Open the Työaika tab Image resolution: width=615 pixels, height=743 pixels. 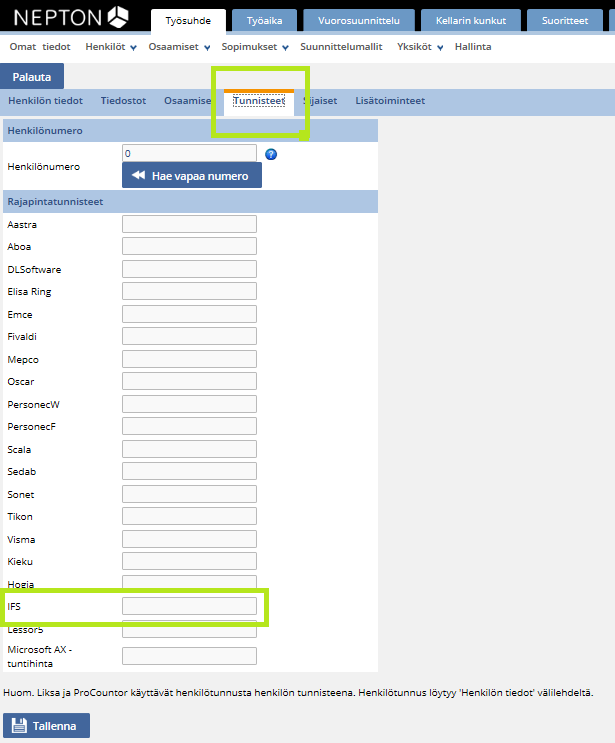coord(264,21)
